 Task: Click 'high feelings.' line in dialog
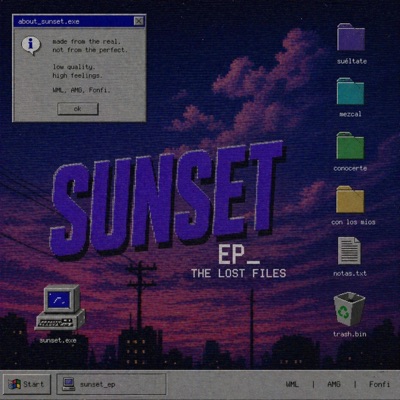[x=77, y=76]
